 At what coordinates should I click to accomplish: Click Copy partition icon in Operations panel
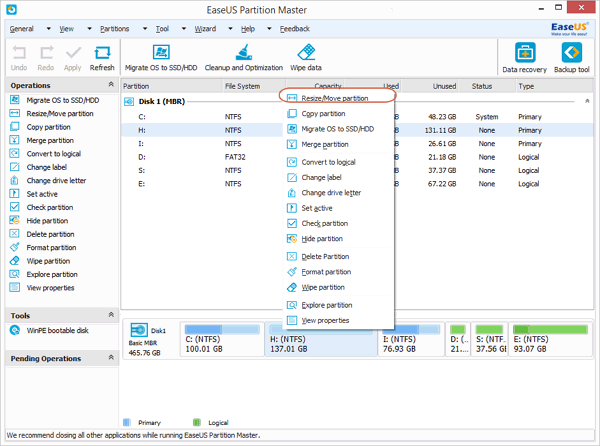pos(15,127)
